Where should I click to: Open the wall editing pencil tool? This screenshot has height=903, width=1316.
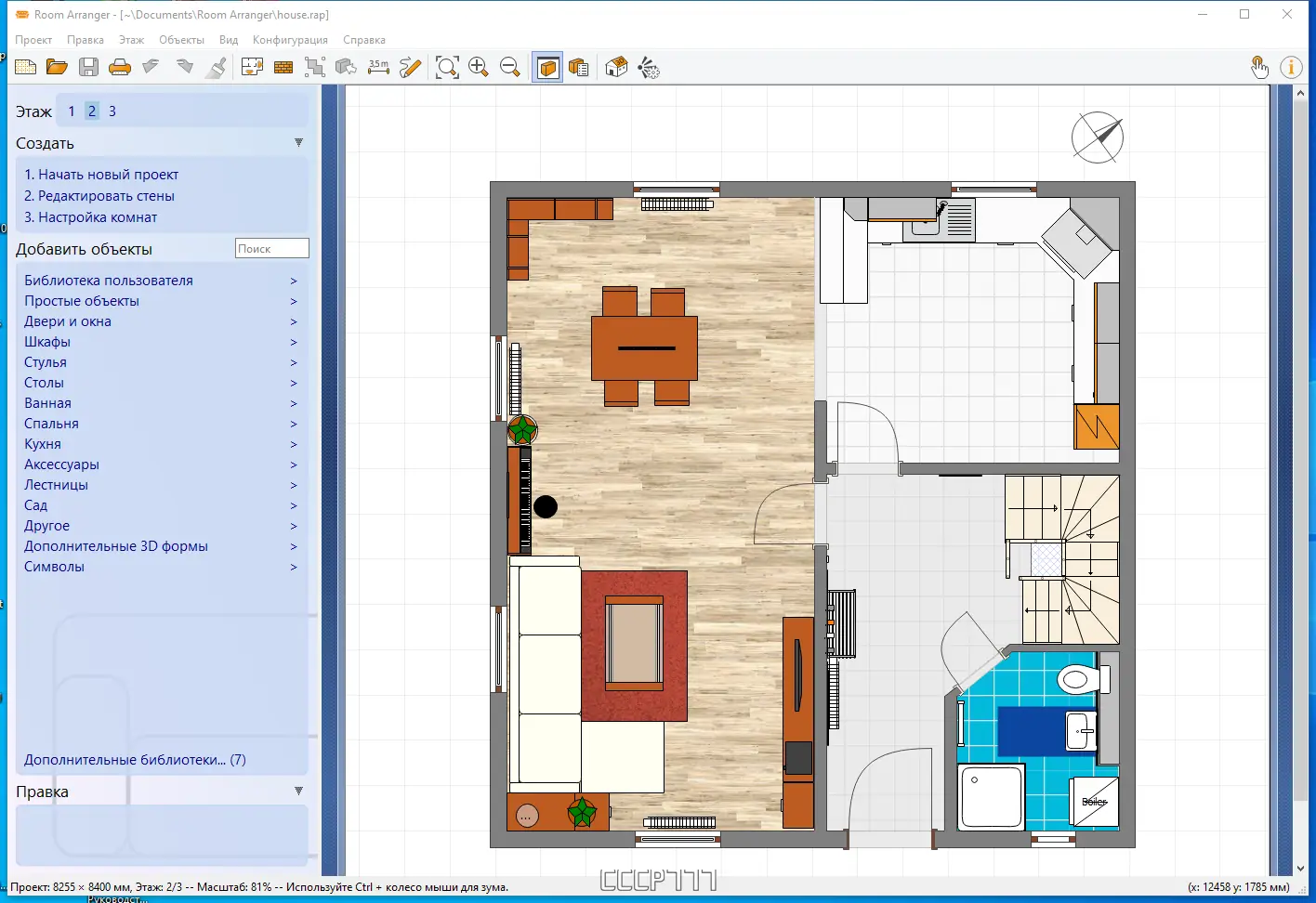(410, 66)
